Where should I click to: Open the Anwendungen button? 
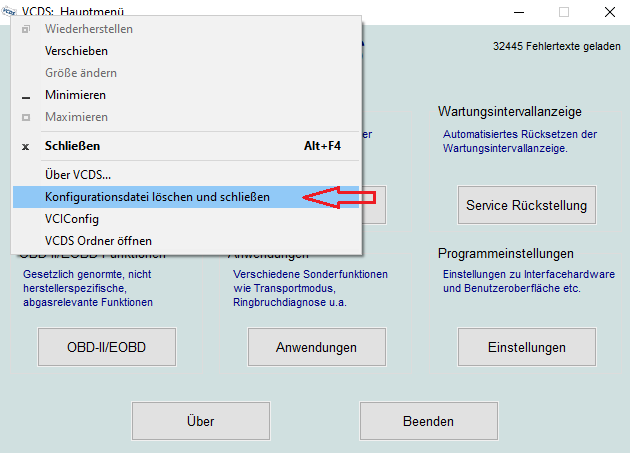point(317,347)
